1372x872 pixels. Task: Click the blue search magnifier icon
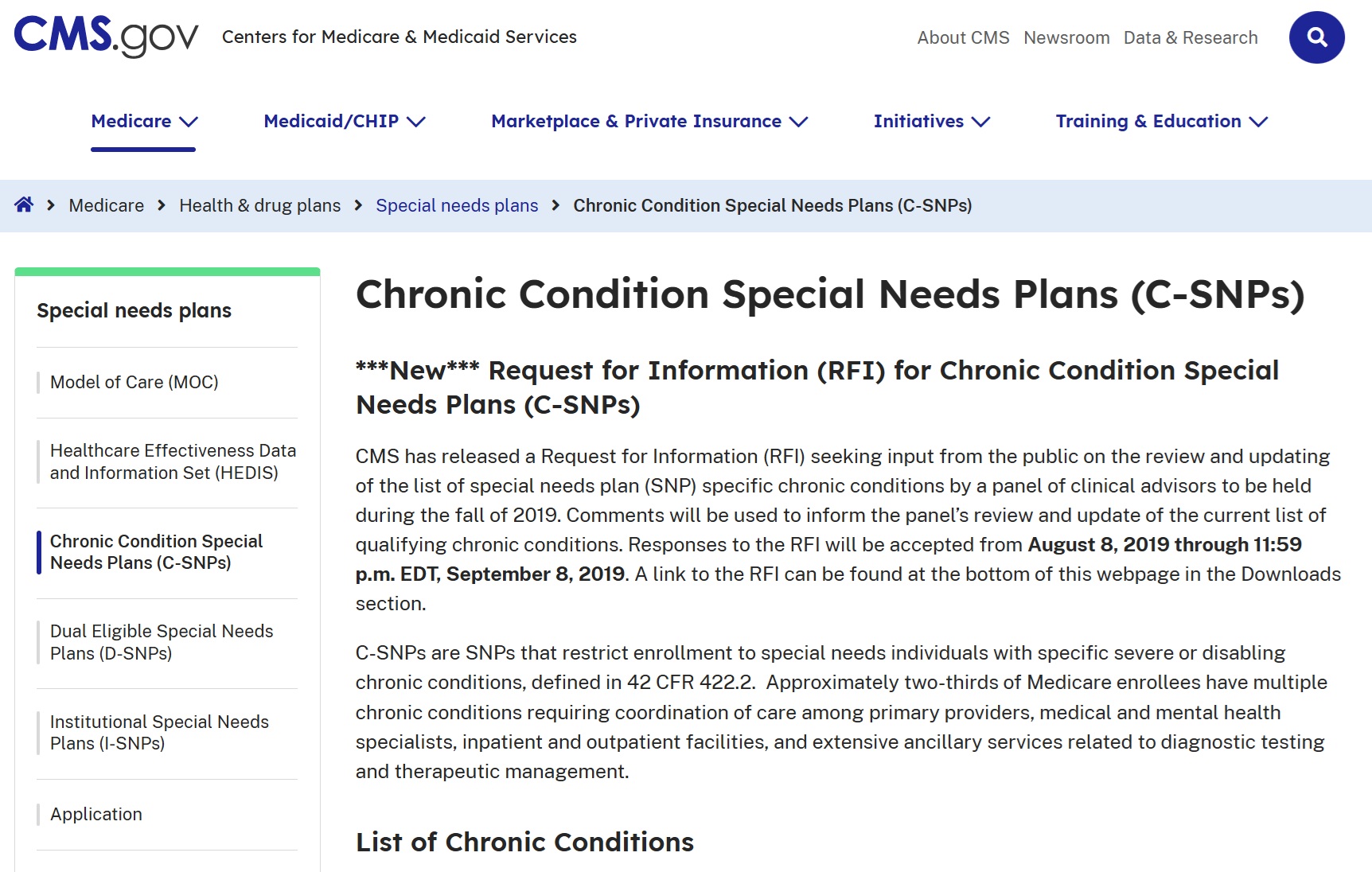1316,37
